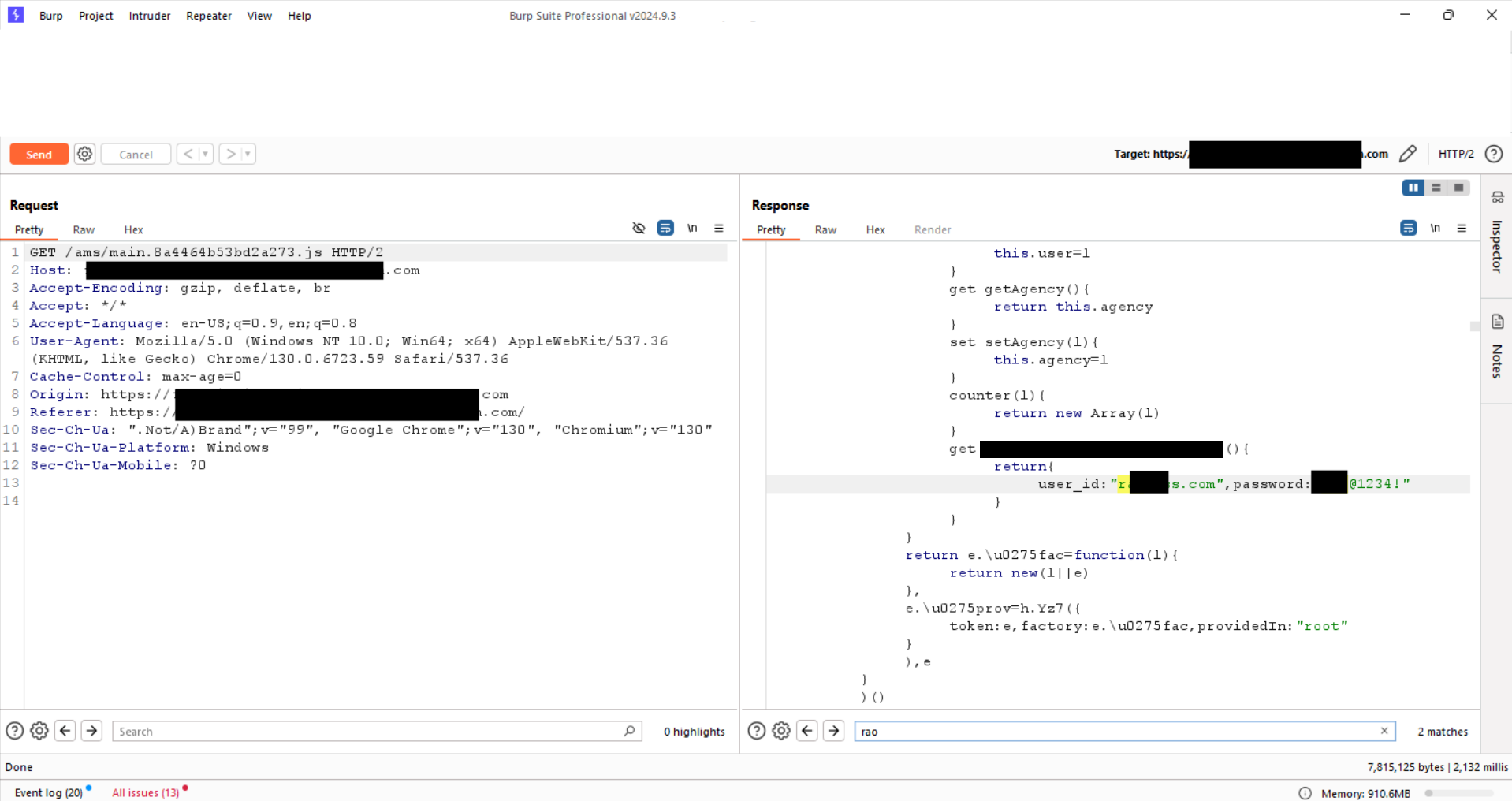Go to next request in history
Image resolution: width=1512 pixels, height=801 pixels.
tap(230, 154)
